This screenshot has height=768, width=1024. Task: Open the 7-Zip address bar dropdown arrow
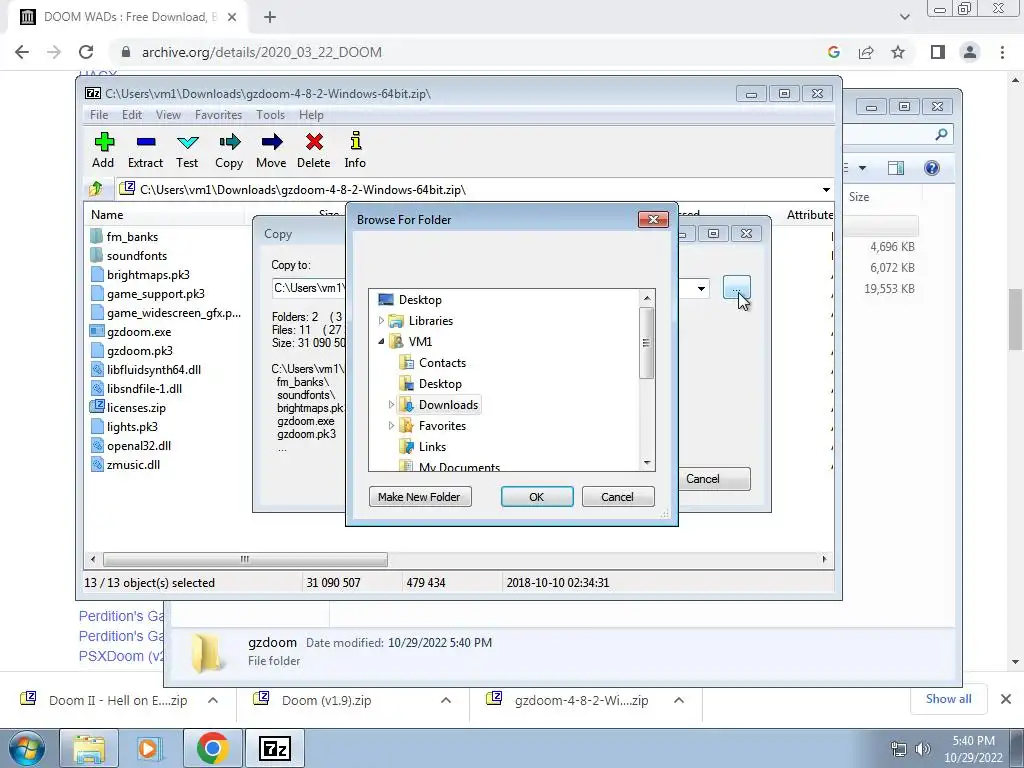tap(826, 190)
